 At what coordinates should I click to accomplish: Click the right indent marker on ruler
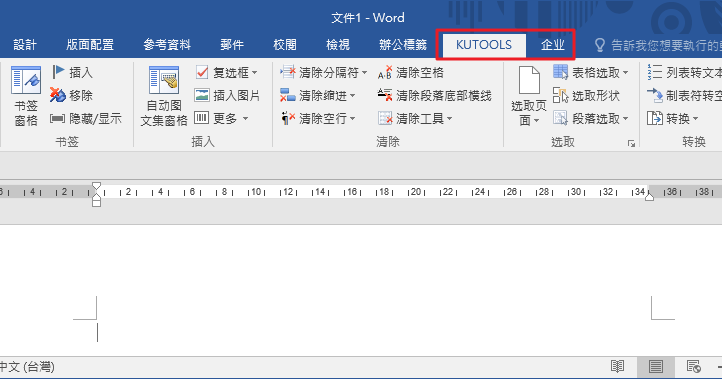pos(649,197)
